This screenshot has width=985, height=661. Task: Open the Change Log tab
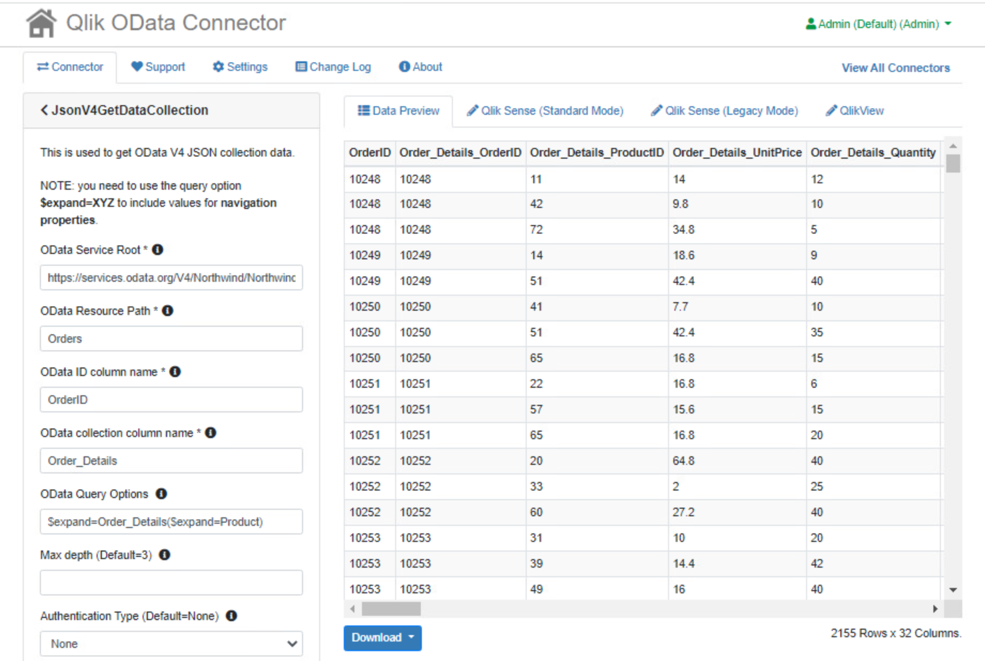point(333,67)
